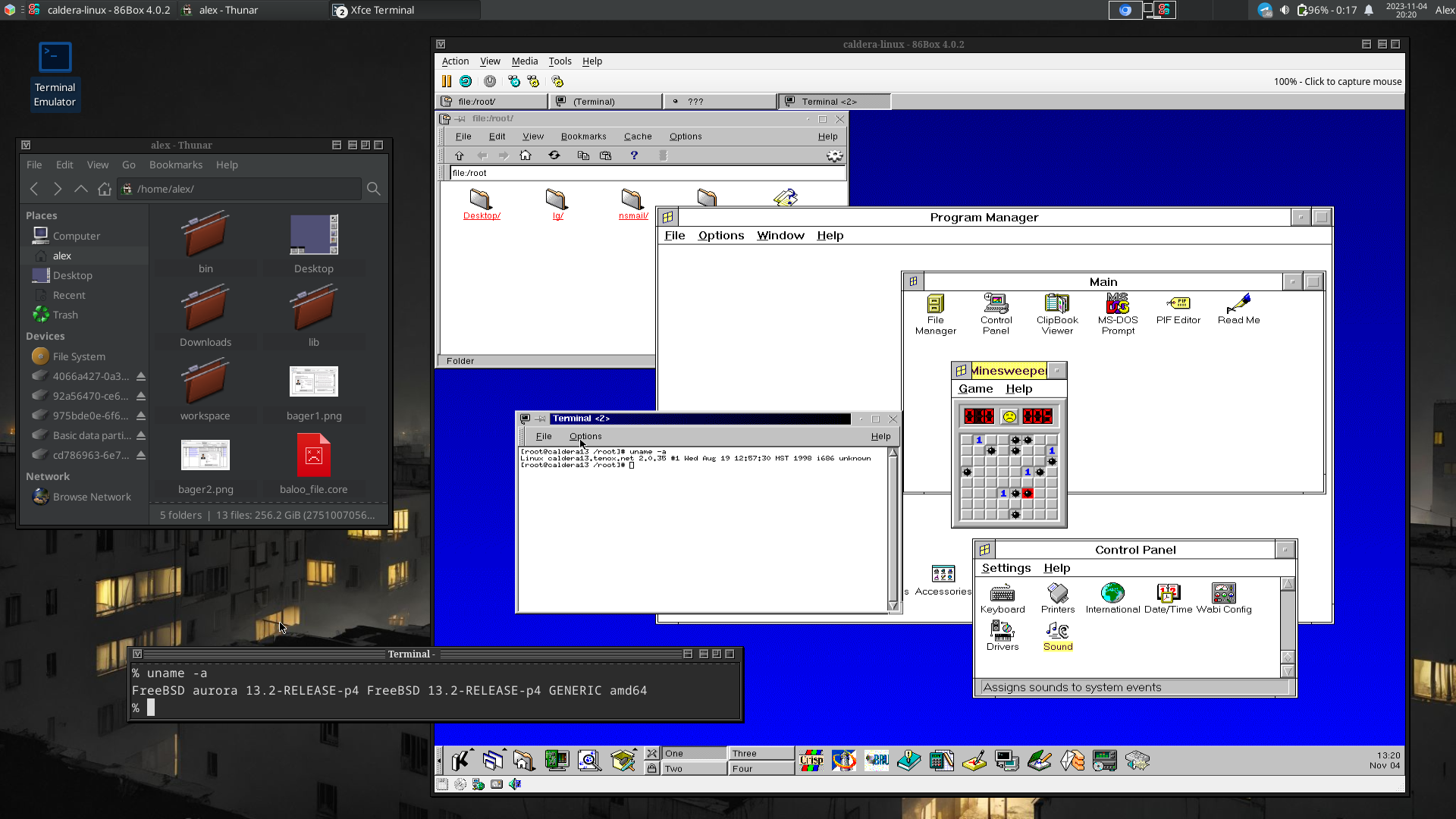1456x819 pixels.
Task: Click the copy icon in file:/root/ toolbar
Action: (583, 155)
